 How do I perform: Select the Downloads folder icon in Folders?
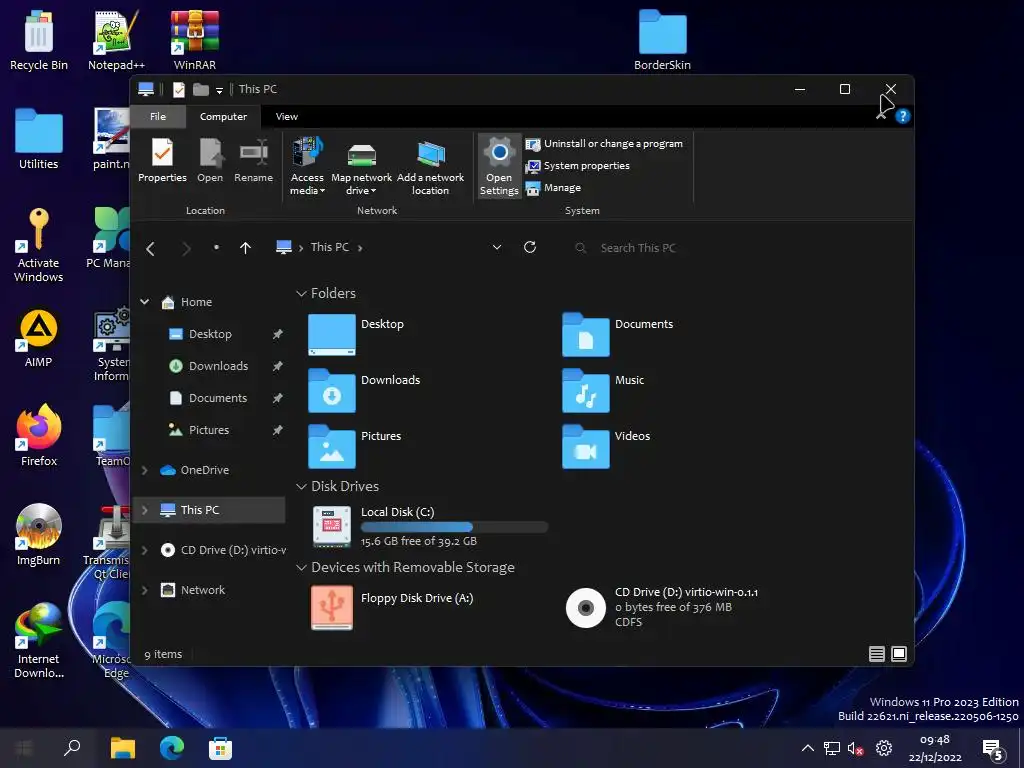point(332,391)
